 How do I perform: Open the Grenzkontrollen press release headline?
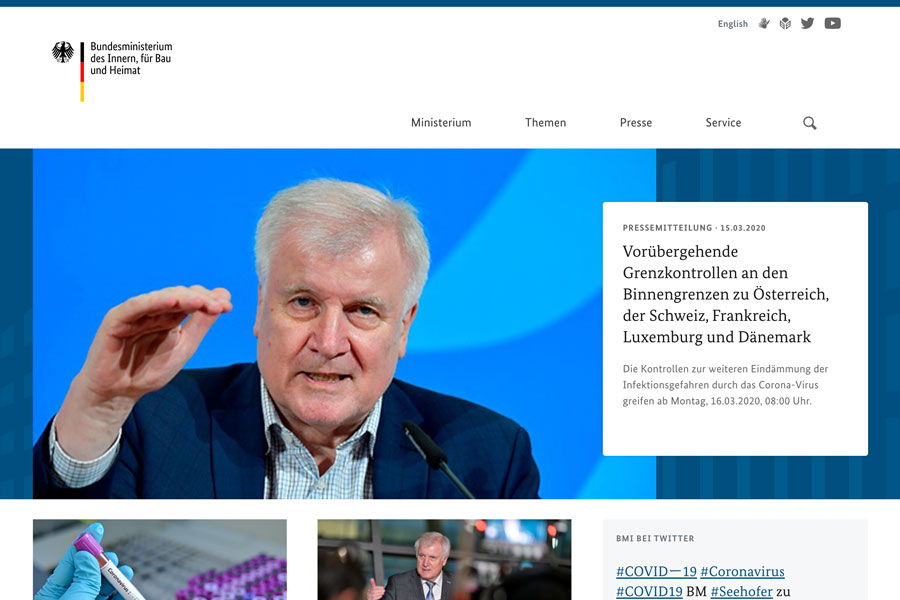click(x=726, y=295)
